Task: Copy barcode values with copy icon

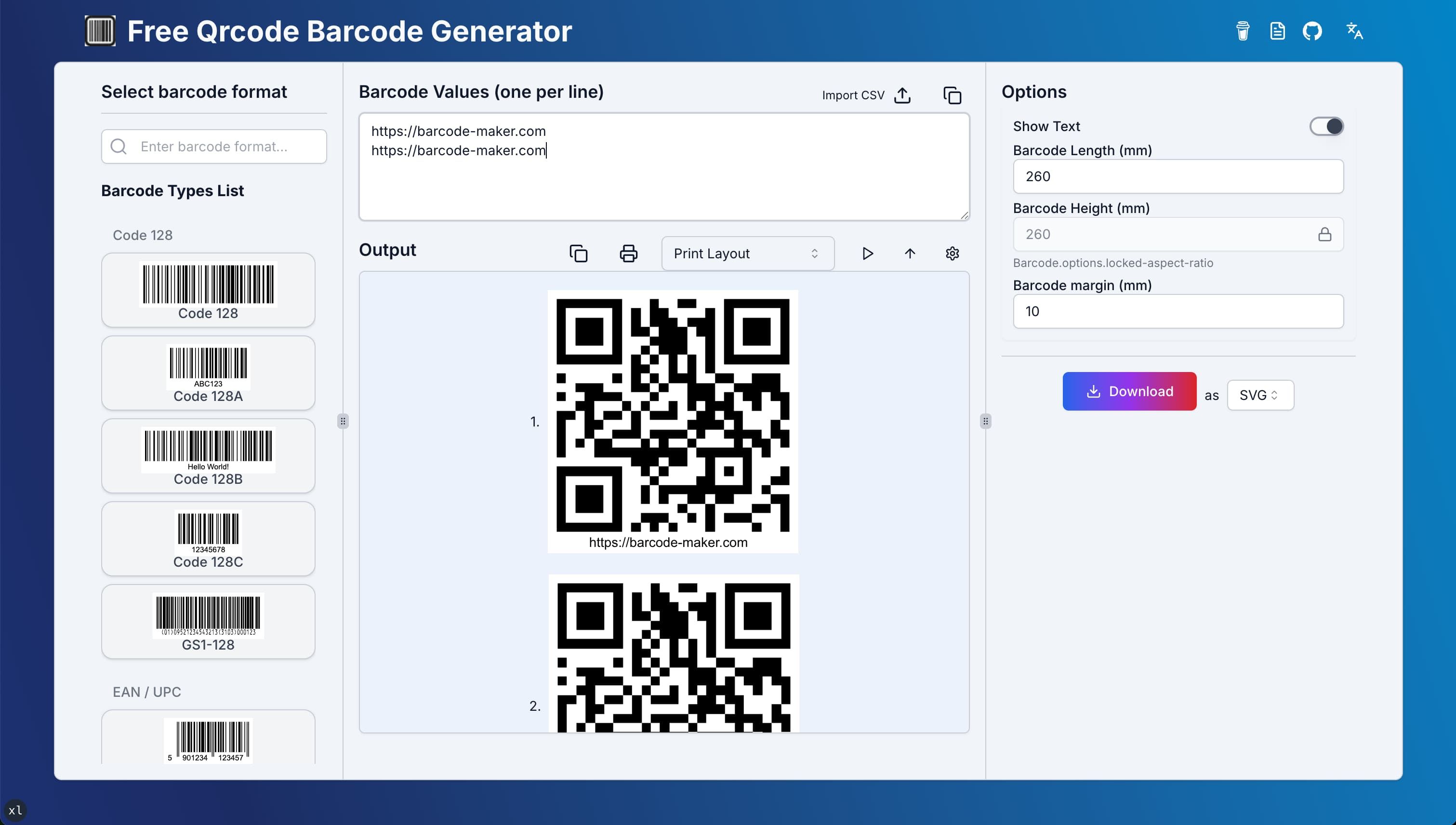Action: (x=953, y=95)
